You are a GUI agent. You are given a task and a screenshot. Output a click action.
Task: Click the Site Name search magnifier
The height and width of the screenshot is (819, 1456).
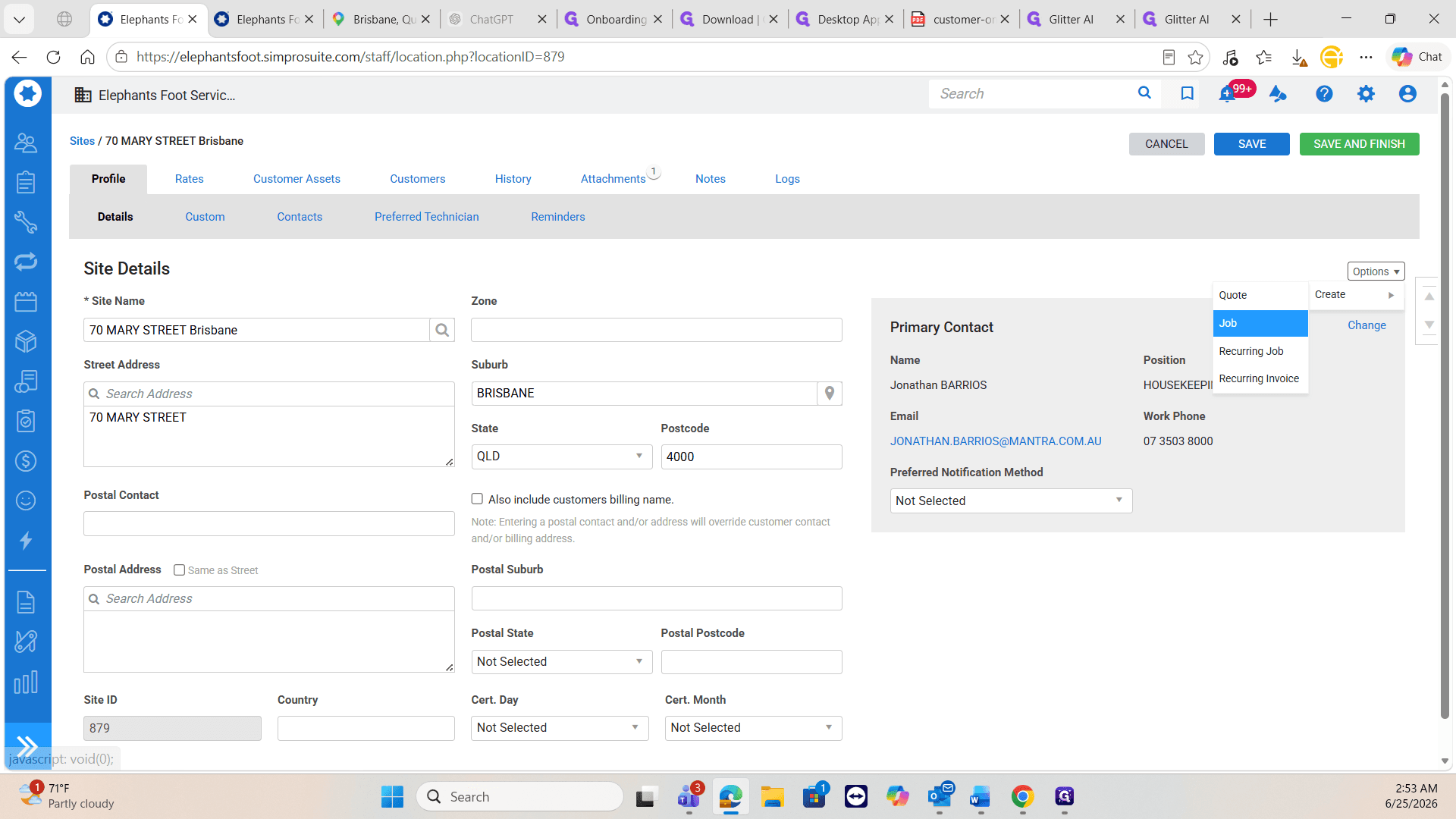[x=442, y=330]
